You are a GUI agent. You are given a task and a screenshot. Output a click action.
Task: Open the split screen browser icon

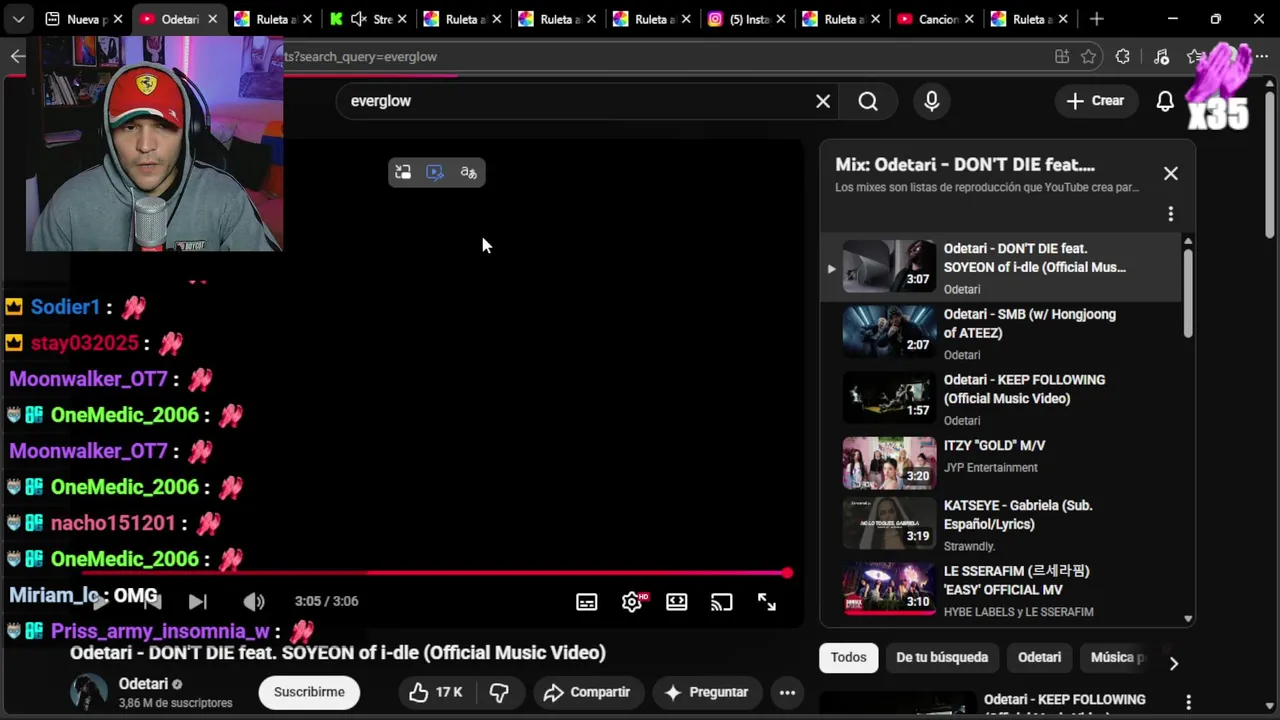(1061, 57)
